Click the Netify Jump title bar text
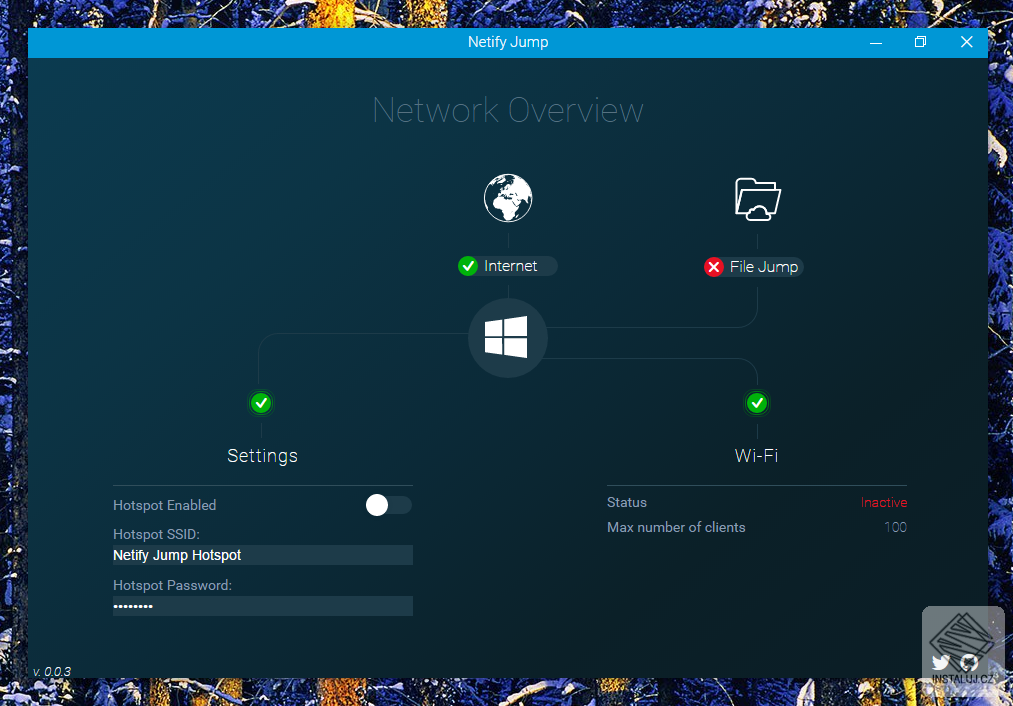This screenshot has width=1013, height=706. [x=508, y=42]
